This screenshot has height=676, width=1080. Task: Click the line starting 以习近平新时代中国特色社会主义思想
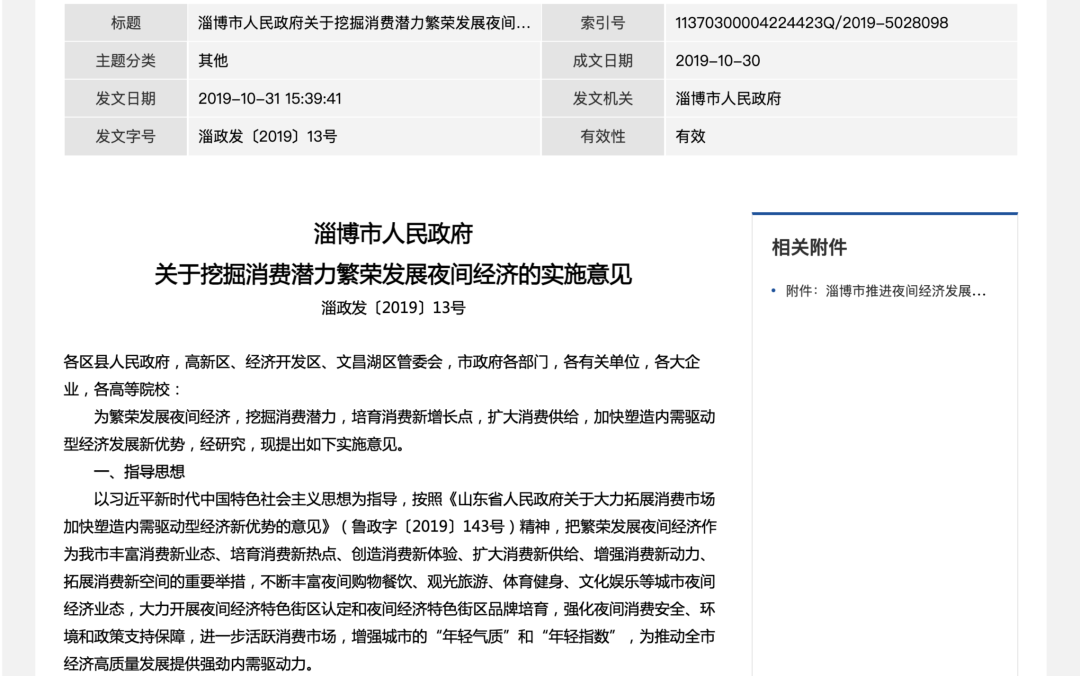[x=404, y=499]
